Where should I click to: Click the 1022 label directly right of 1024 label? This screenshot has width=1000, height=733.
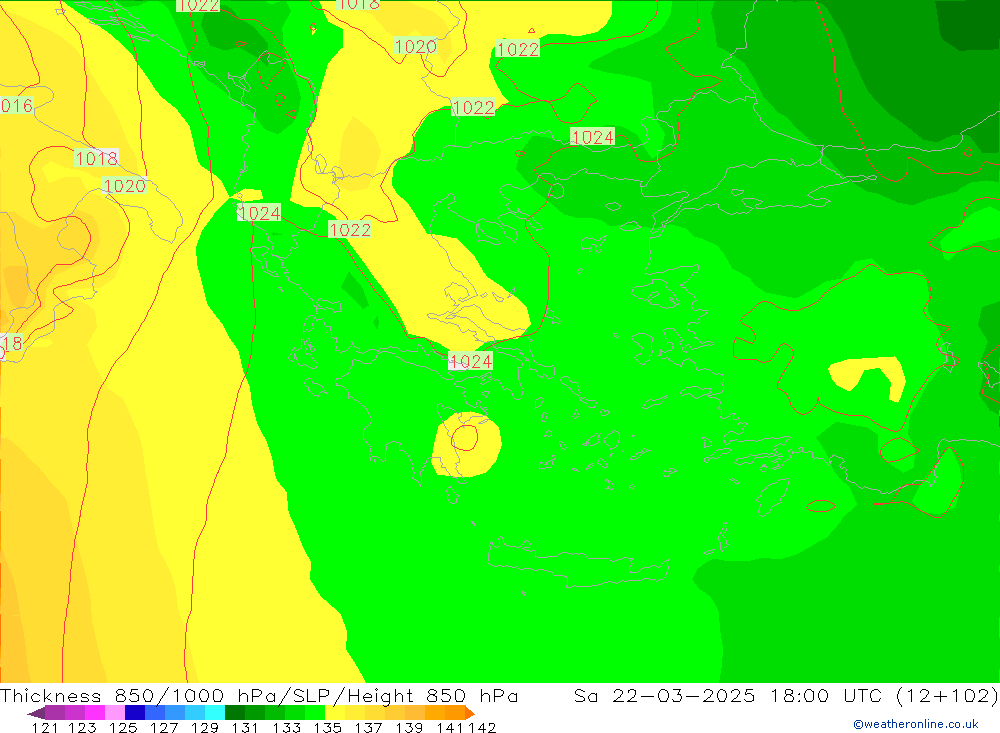(349, 229)
